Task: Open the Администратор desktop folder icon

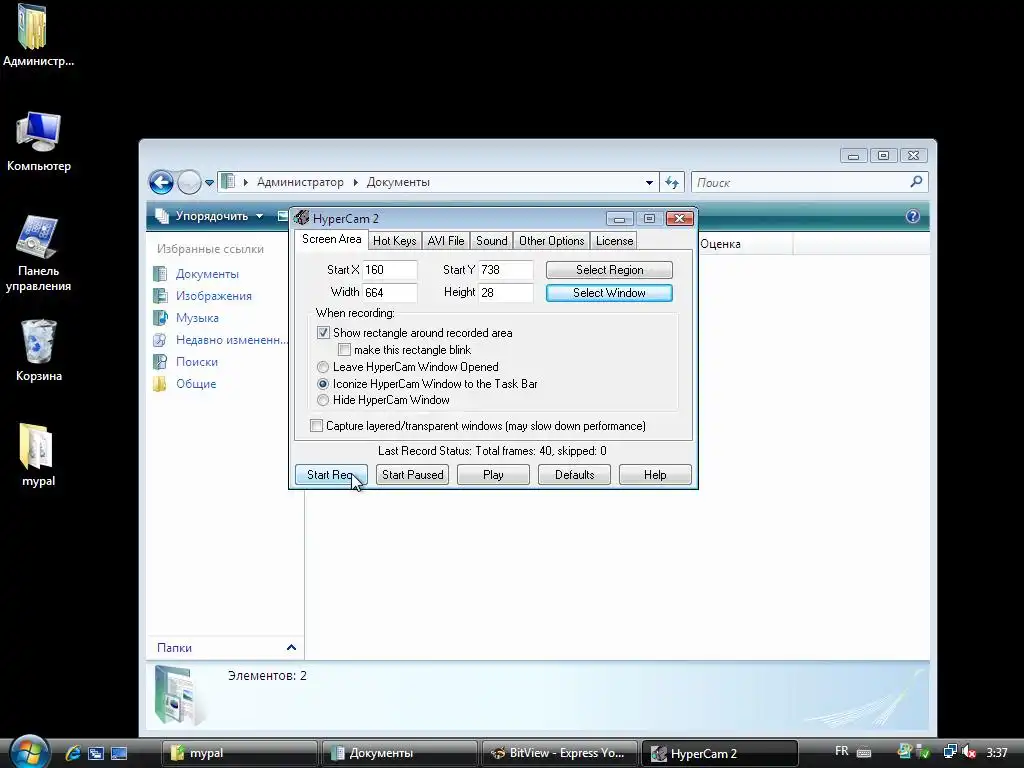Action: [x=34, y=27]
